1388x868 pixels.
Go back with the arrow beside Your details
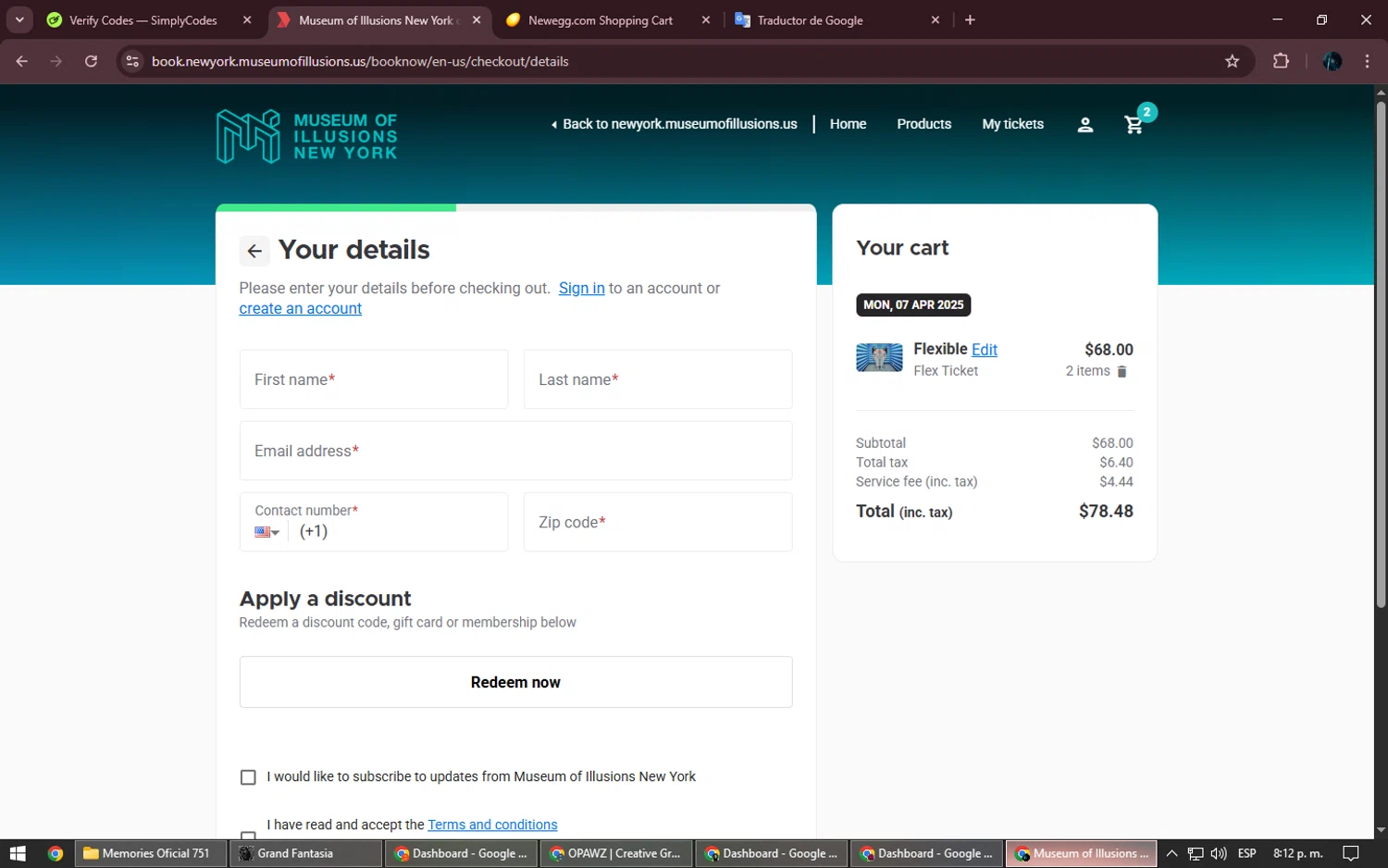click(254, 251)
